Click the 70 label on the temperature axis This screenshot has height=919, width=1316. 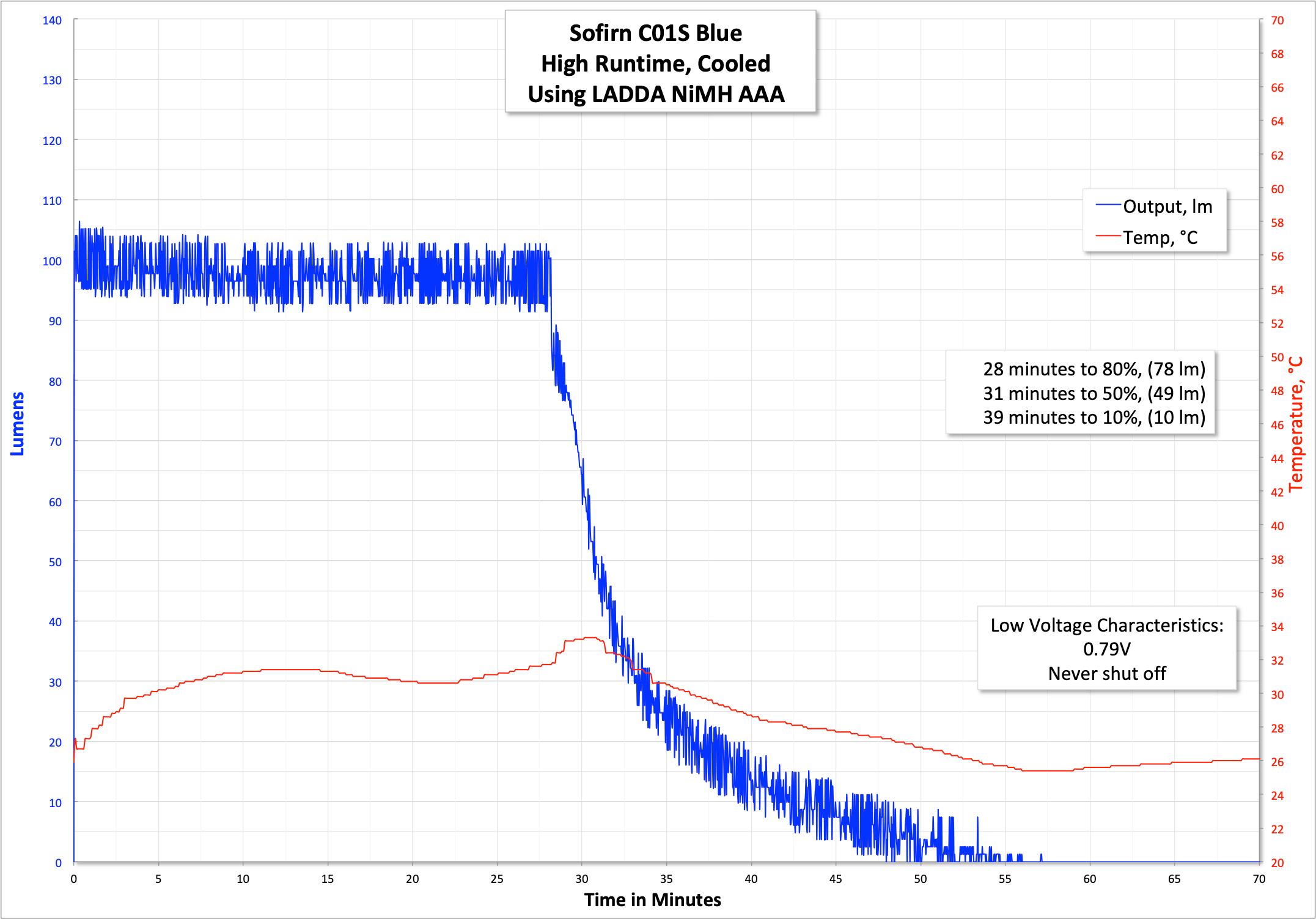pos(1277,20)
